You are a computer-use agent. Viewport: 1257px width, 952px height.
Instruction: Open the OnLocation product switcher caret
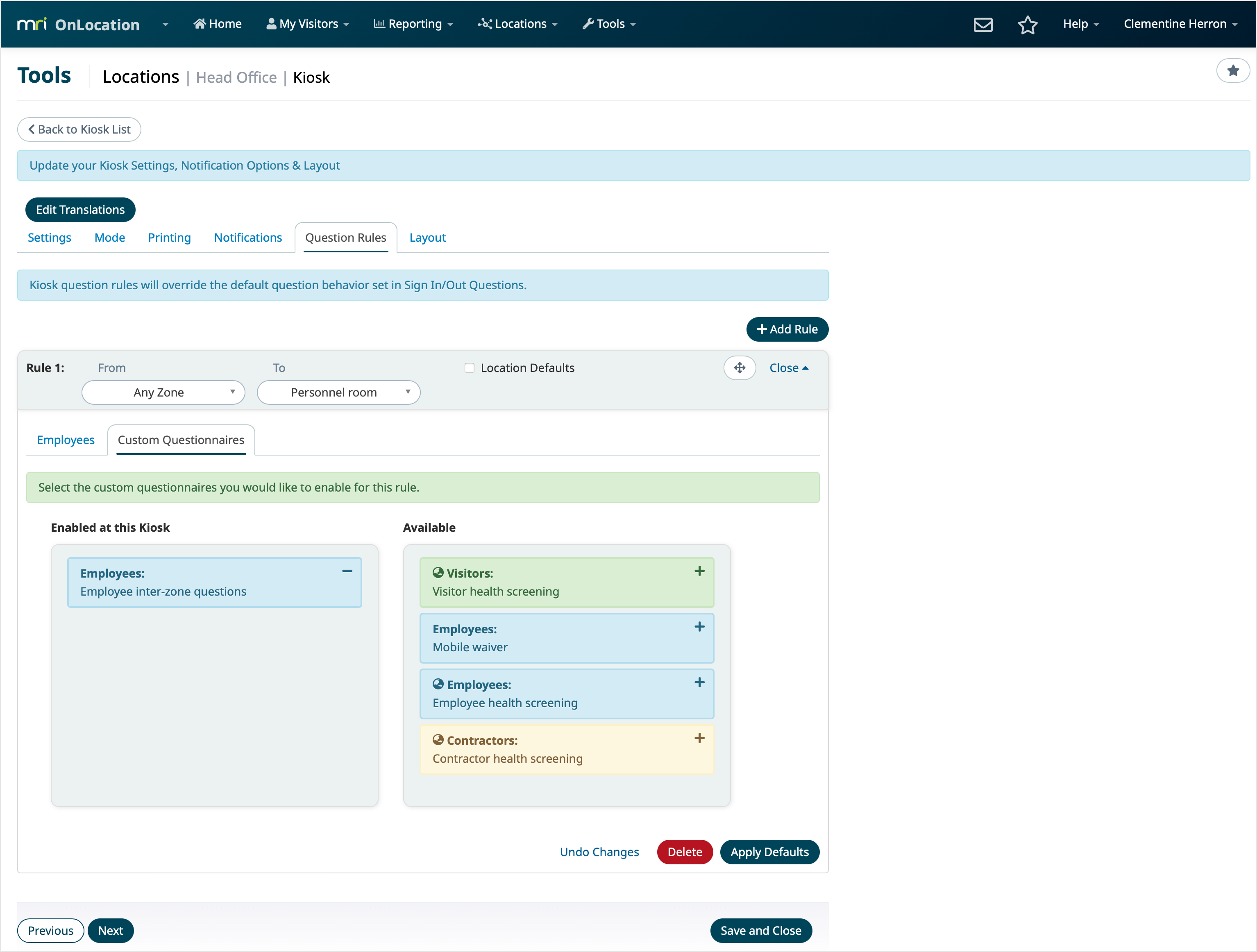(x=166, y=25)
